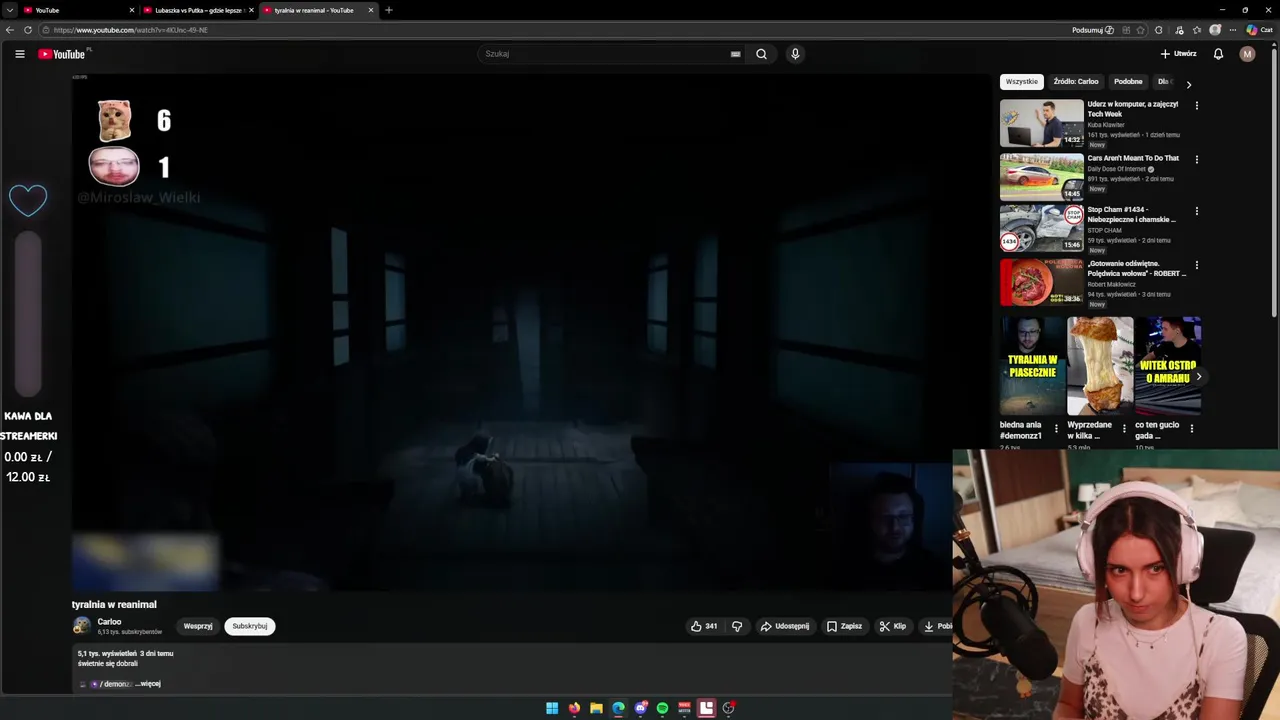The width and height of the screenshot is (1280, 720).
Task: Subscribe to Carloo with Subskrybuj
Action: coord(250,626)
